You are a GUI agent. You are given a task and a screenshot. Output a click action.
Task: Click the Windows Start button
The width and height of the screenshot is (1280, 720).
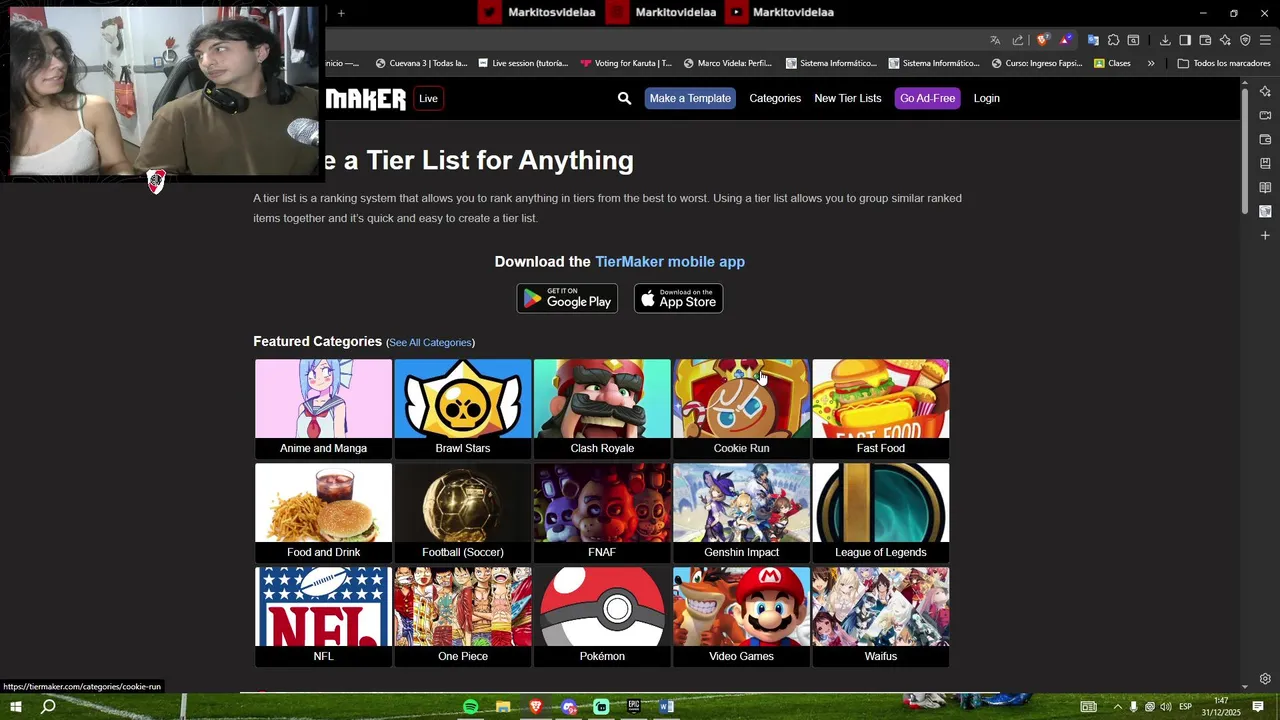[x=15, y=707]
